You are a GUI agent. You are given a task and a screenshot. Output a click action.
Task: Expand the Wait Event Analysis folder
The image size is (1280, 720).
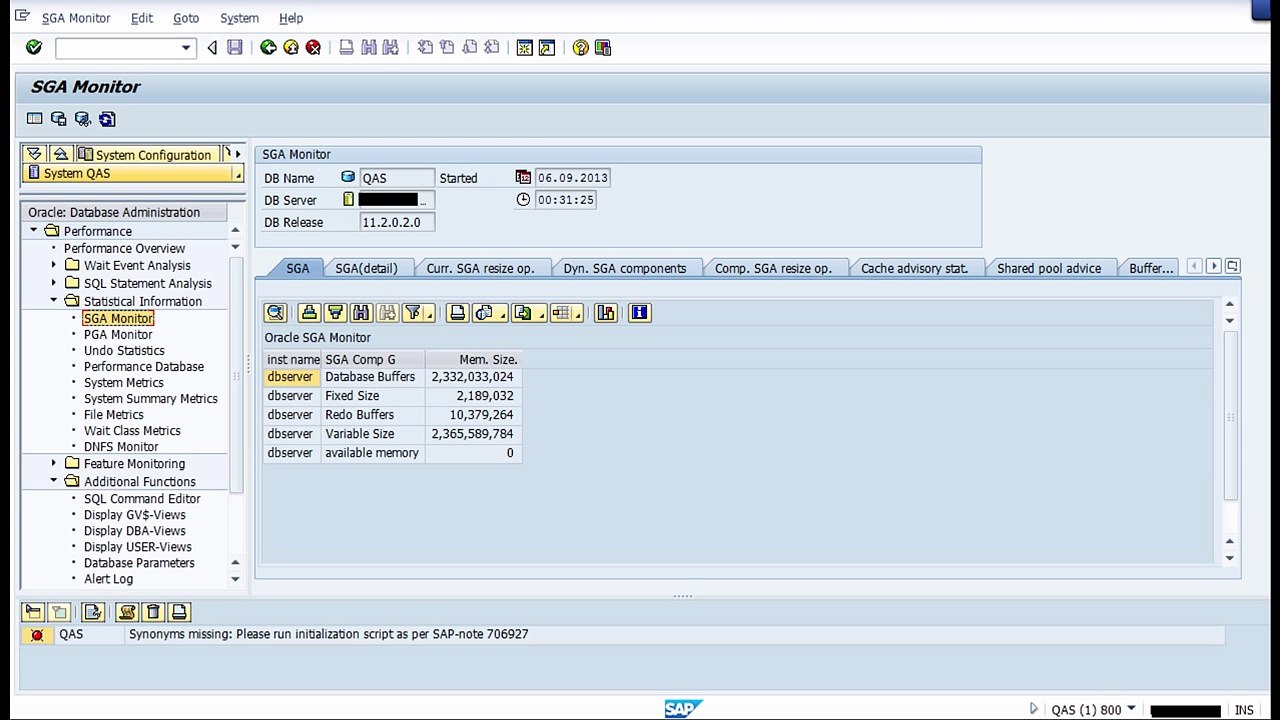point(54,265)
